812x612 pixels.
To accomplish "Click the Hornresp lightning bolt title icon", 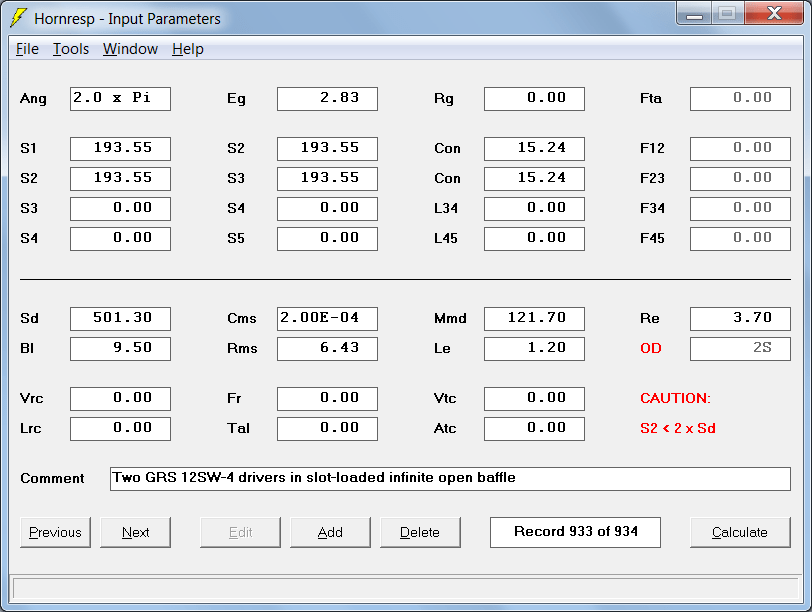I will [x=18, y=18].
